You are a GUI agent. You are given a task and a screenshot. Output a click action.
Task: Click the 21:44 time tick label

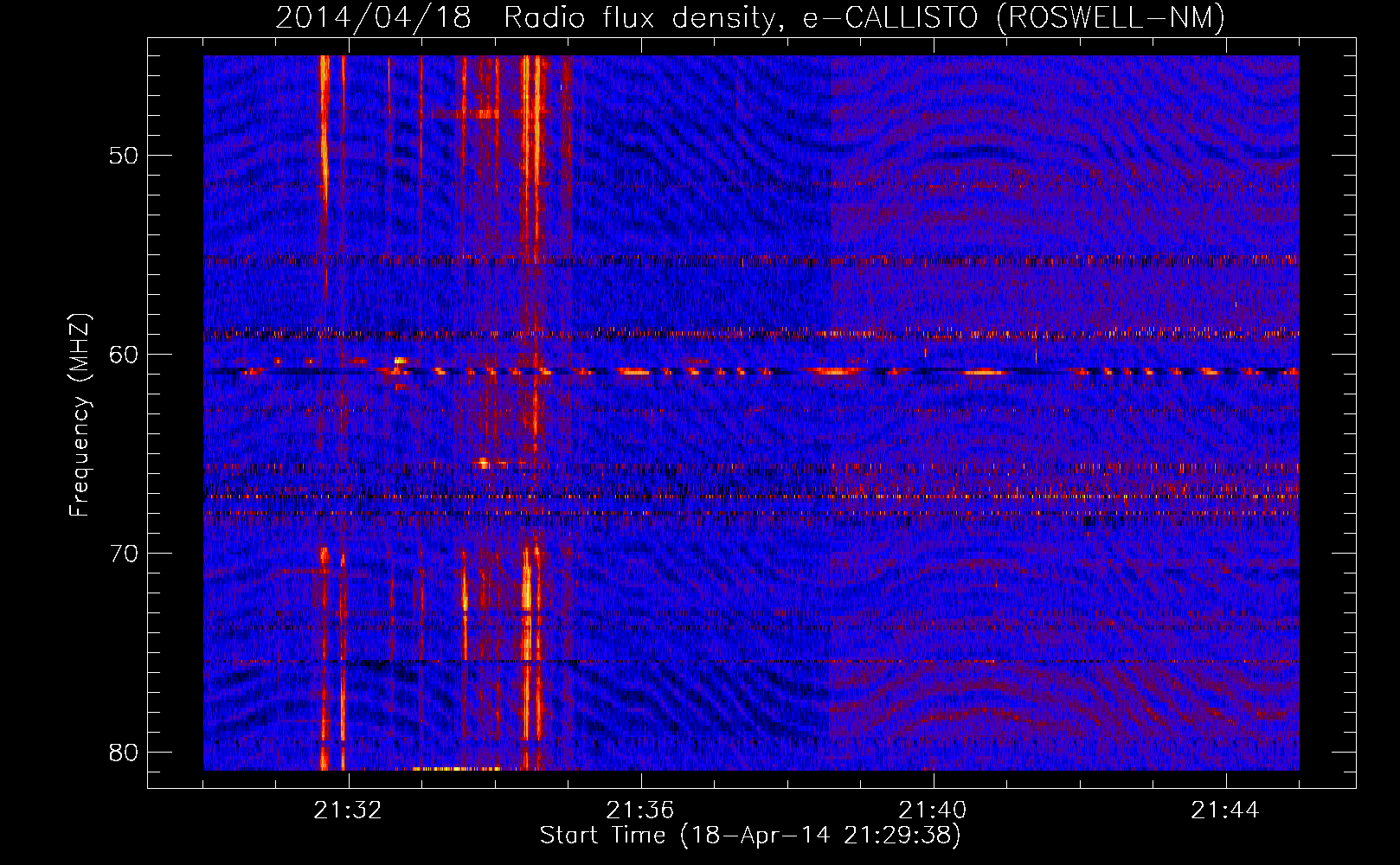click(x=1225, y=811)
